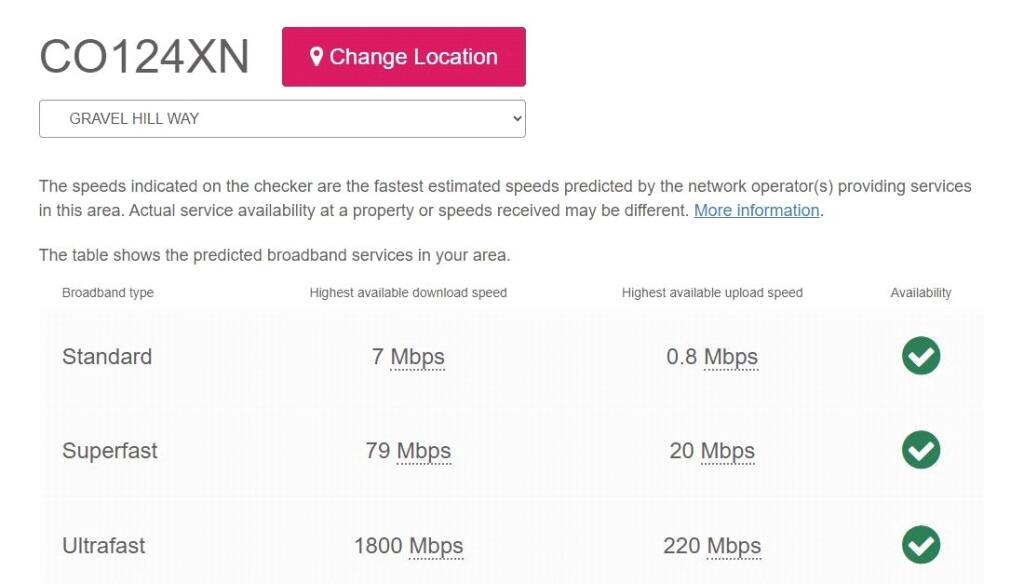
Task: Click the Superfast availability green checkmark
Action: 921,450
